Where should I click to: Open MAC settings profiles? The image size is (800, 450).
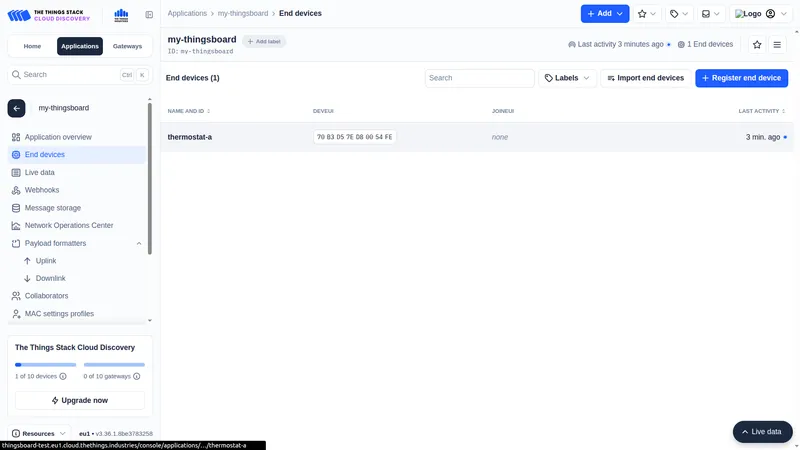pos(77,314)
